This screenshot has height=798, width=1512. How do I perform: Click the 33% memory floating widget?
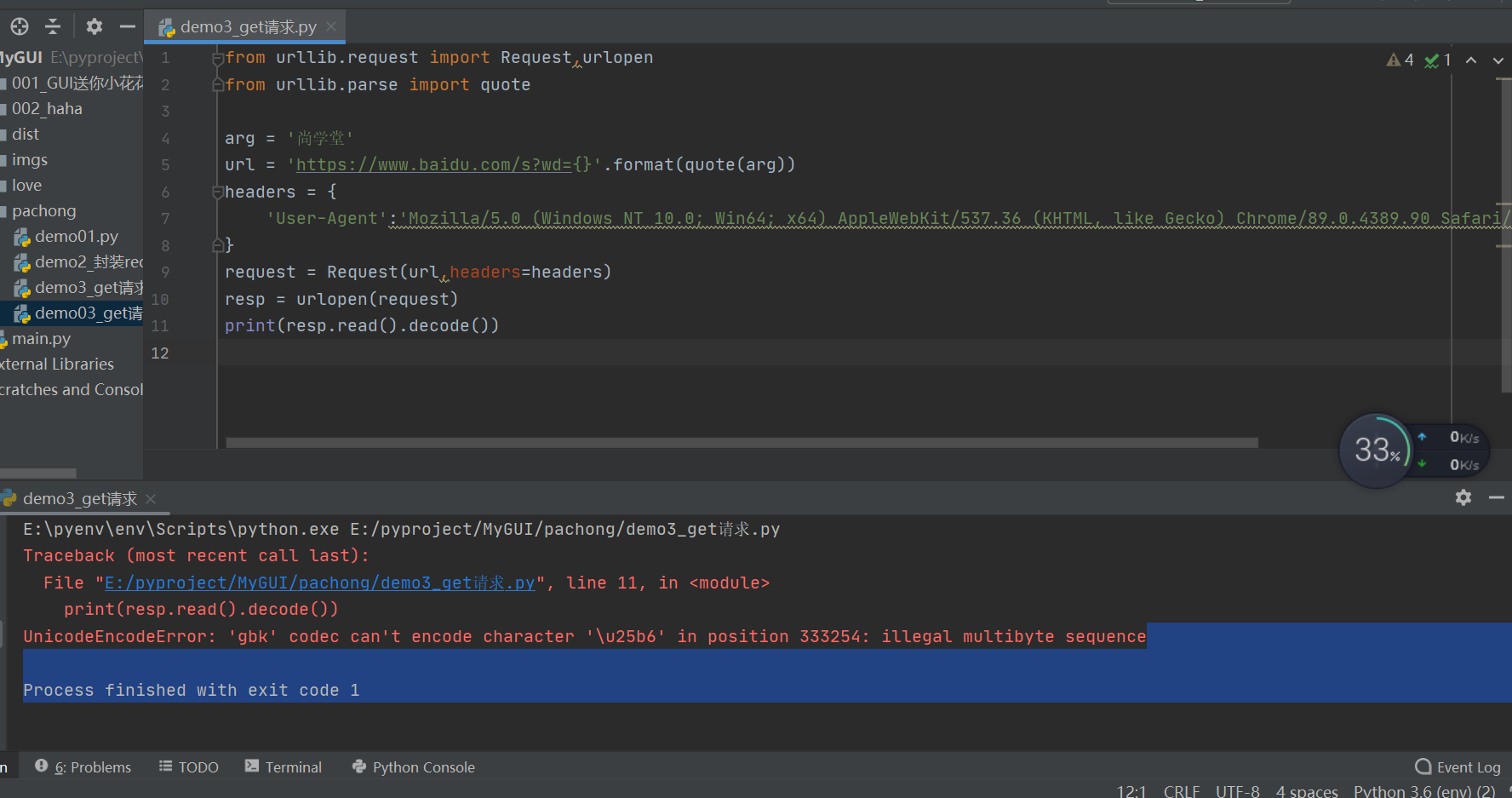[x=1376, y=451]
